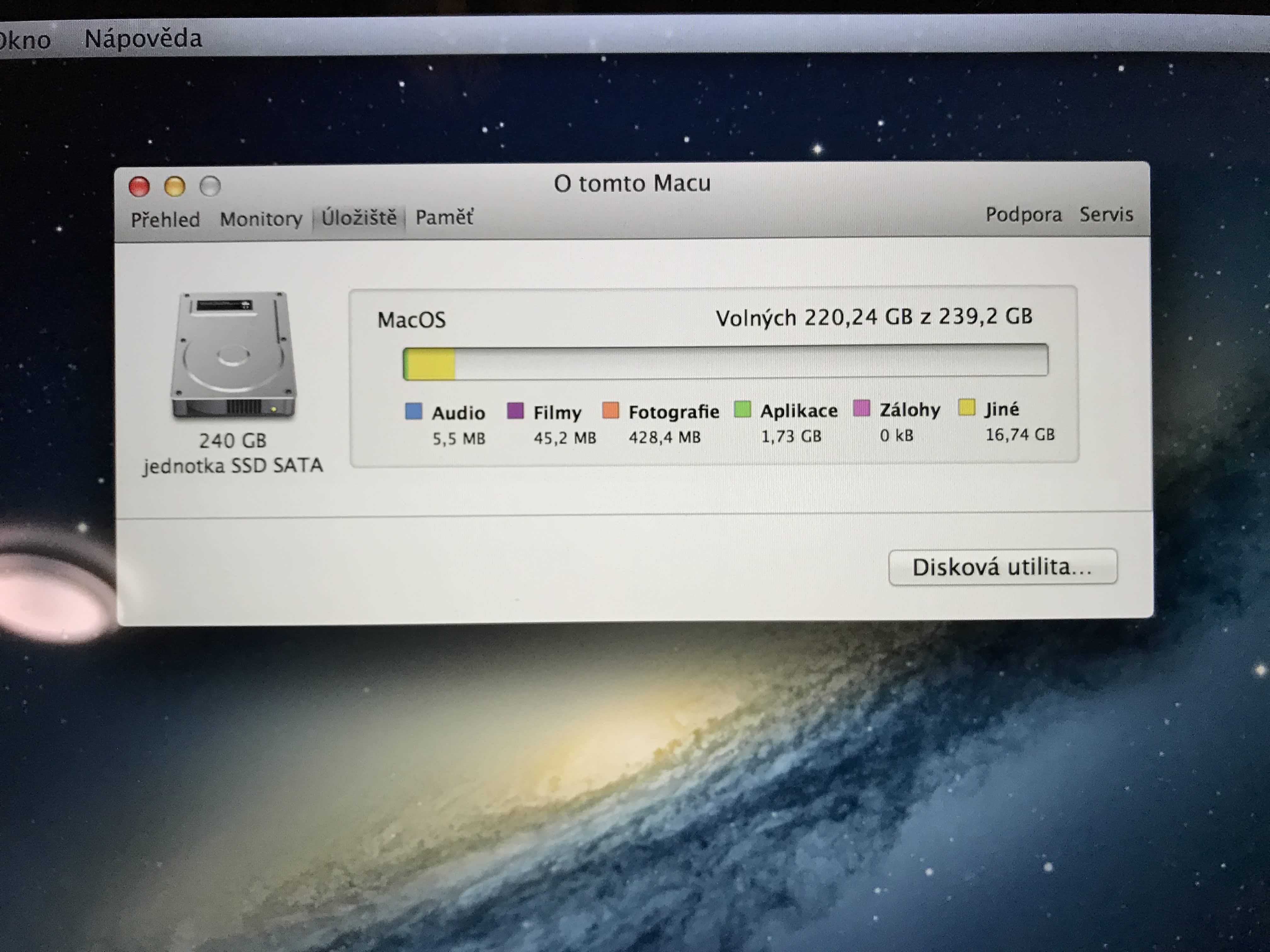Image resolution: width=1270 pixels, height=952 pixels.
Task: Switch to the Přehled tab
Action: [165, 219]
